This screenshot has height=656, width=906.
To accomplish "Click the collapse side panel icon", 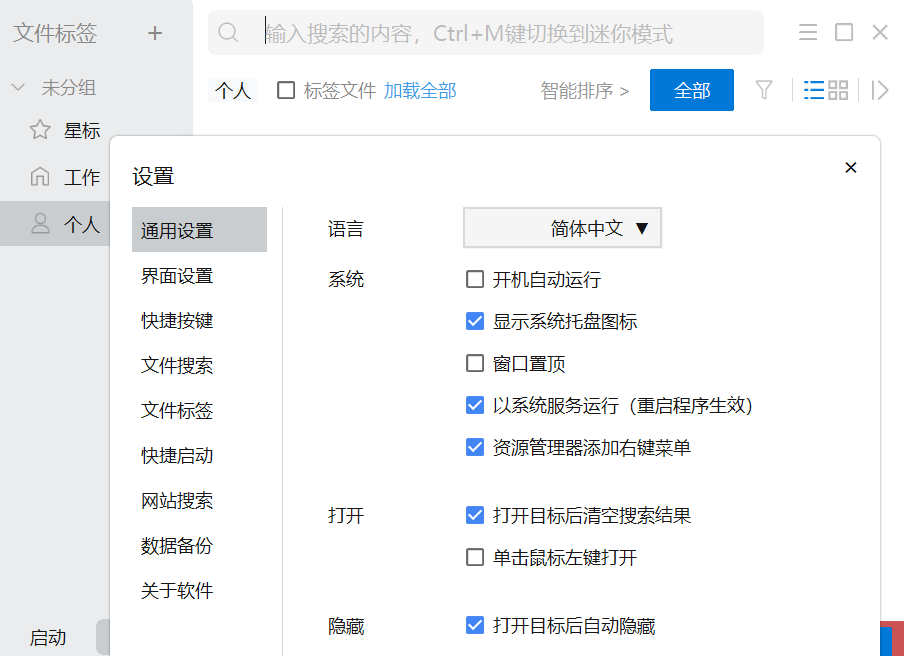I will pos(880,90).
